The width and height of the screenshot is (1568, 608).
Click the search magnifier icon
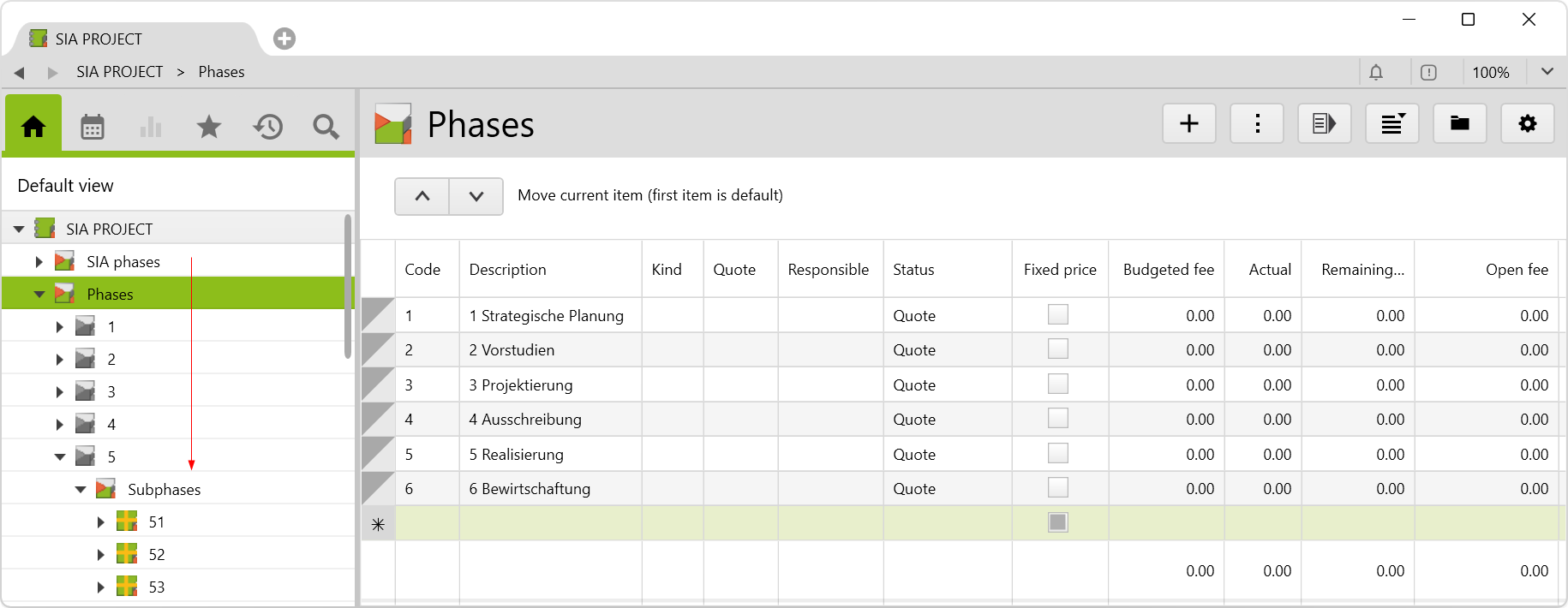pyautogui.click(x=326, y=127)
